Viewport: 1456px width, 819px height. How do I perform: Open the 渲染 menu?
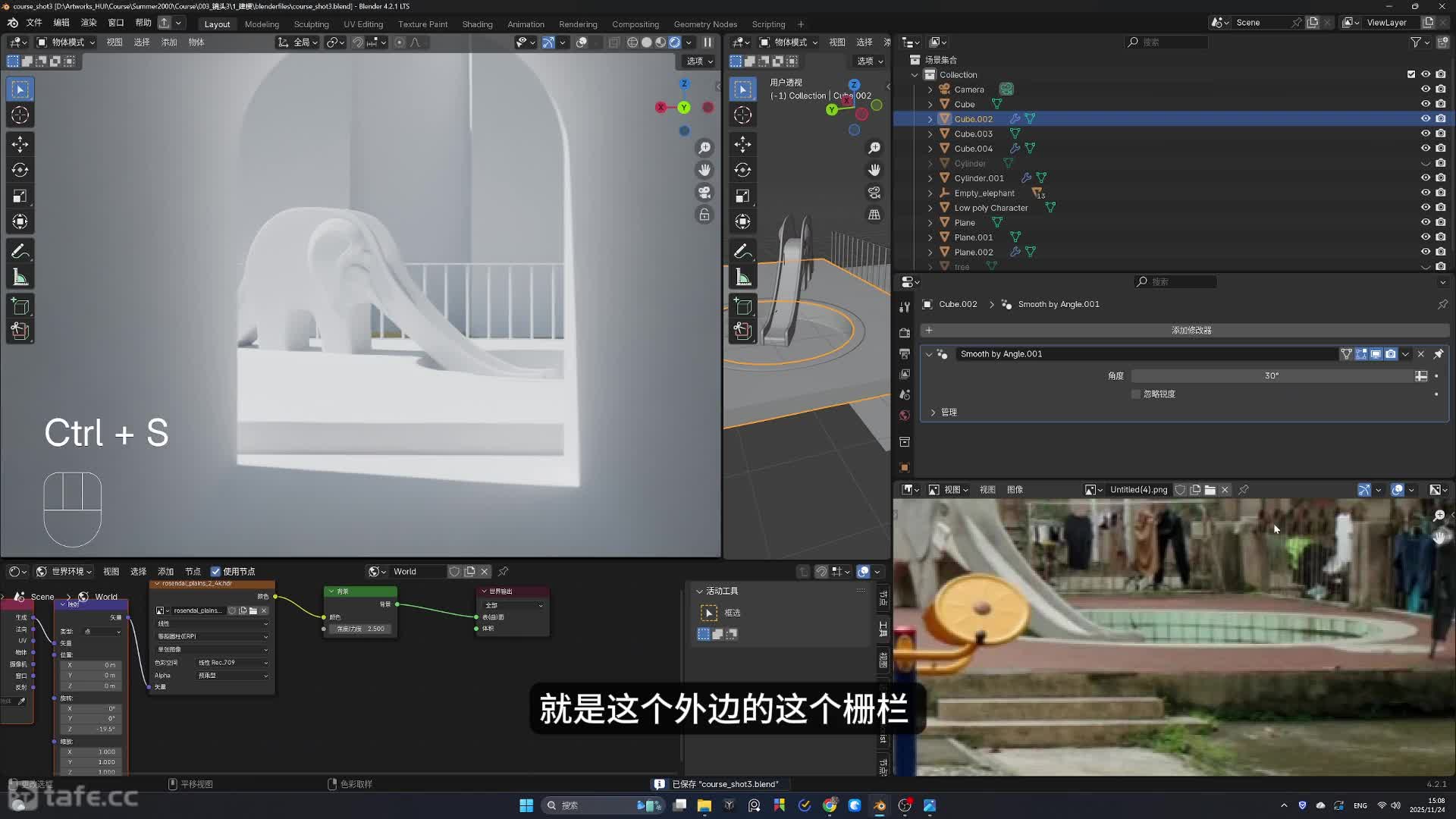[89, 23]
